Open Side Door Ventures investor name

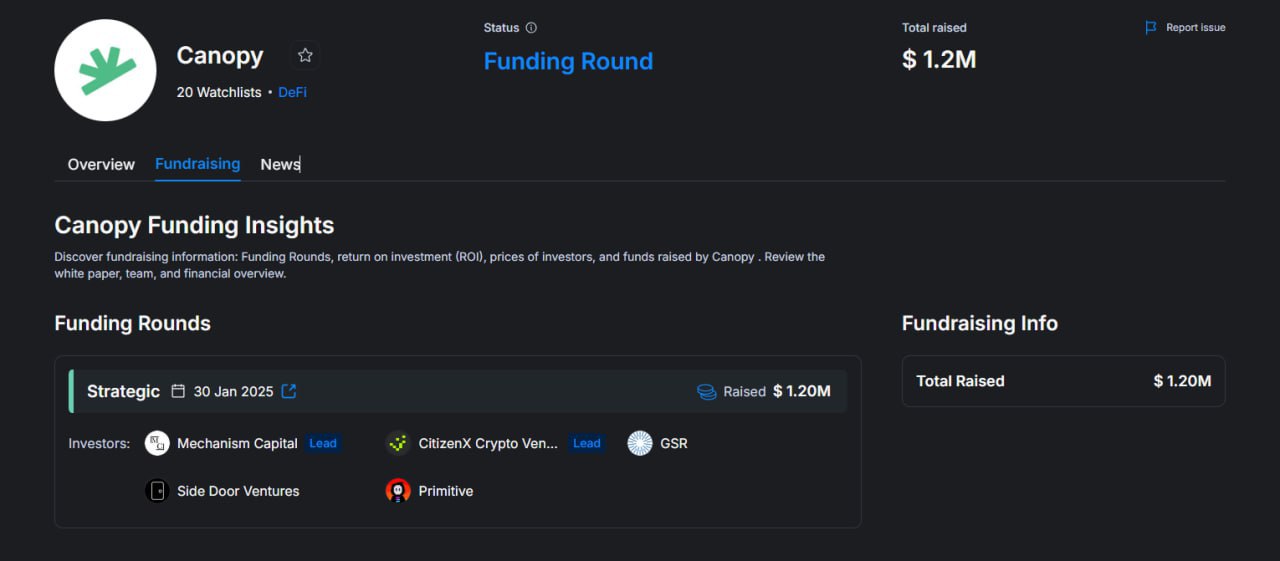click(238, 491)
